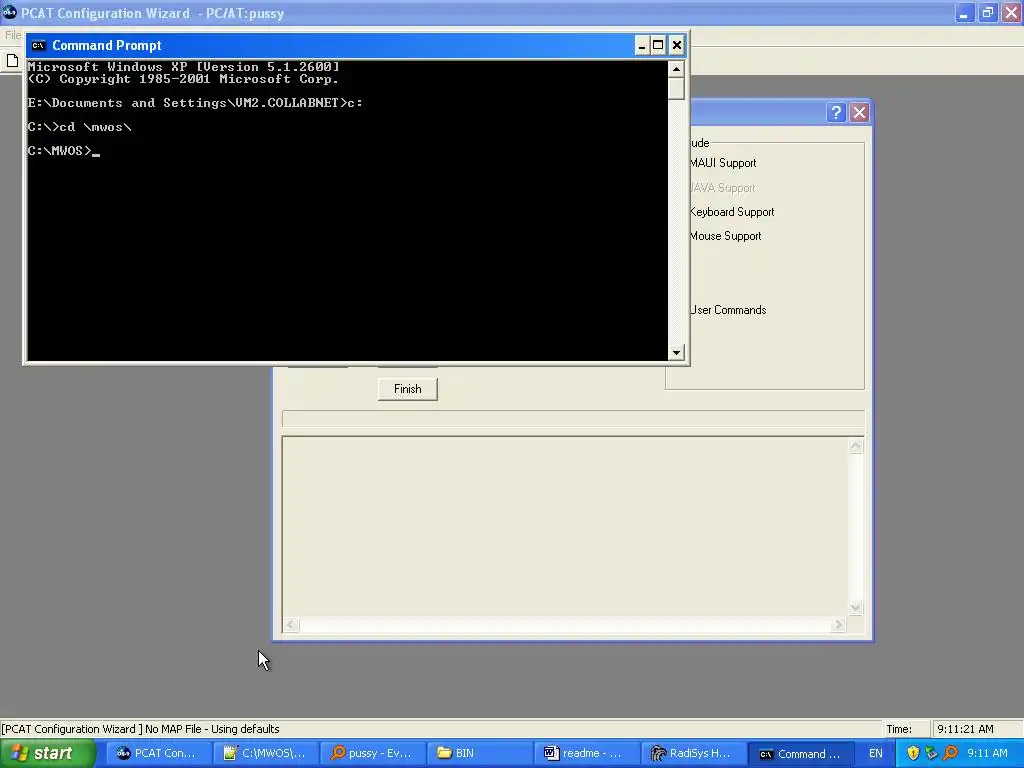1024x768 pixels.
Task: Click the New document toolbar icon
Action: 12,61
